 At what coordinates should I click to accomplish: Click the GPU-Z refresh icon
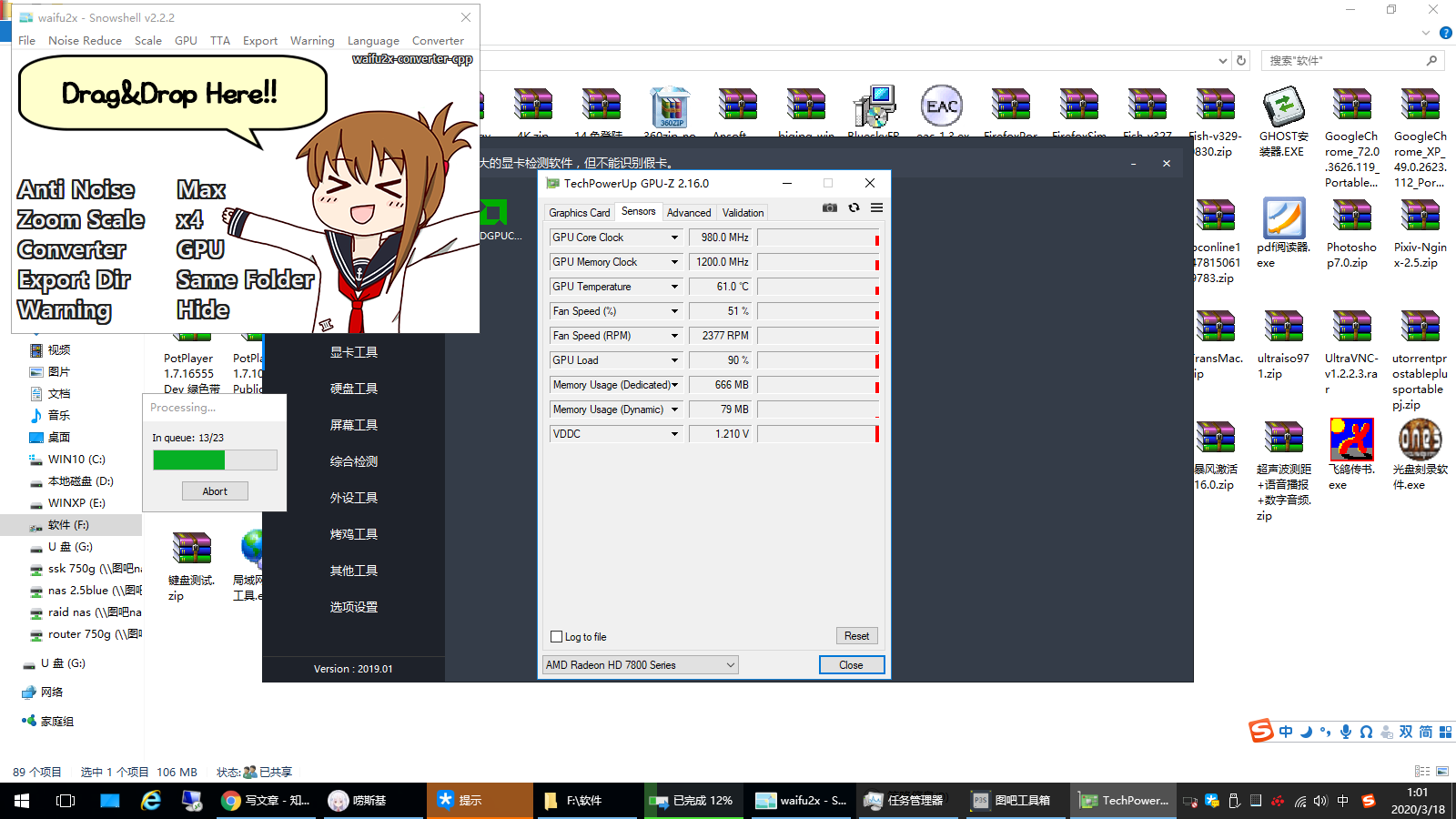pos(854,207)
